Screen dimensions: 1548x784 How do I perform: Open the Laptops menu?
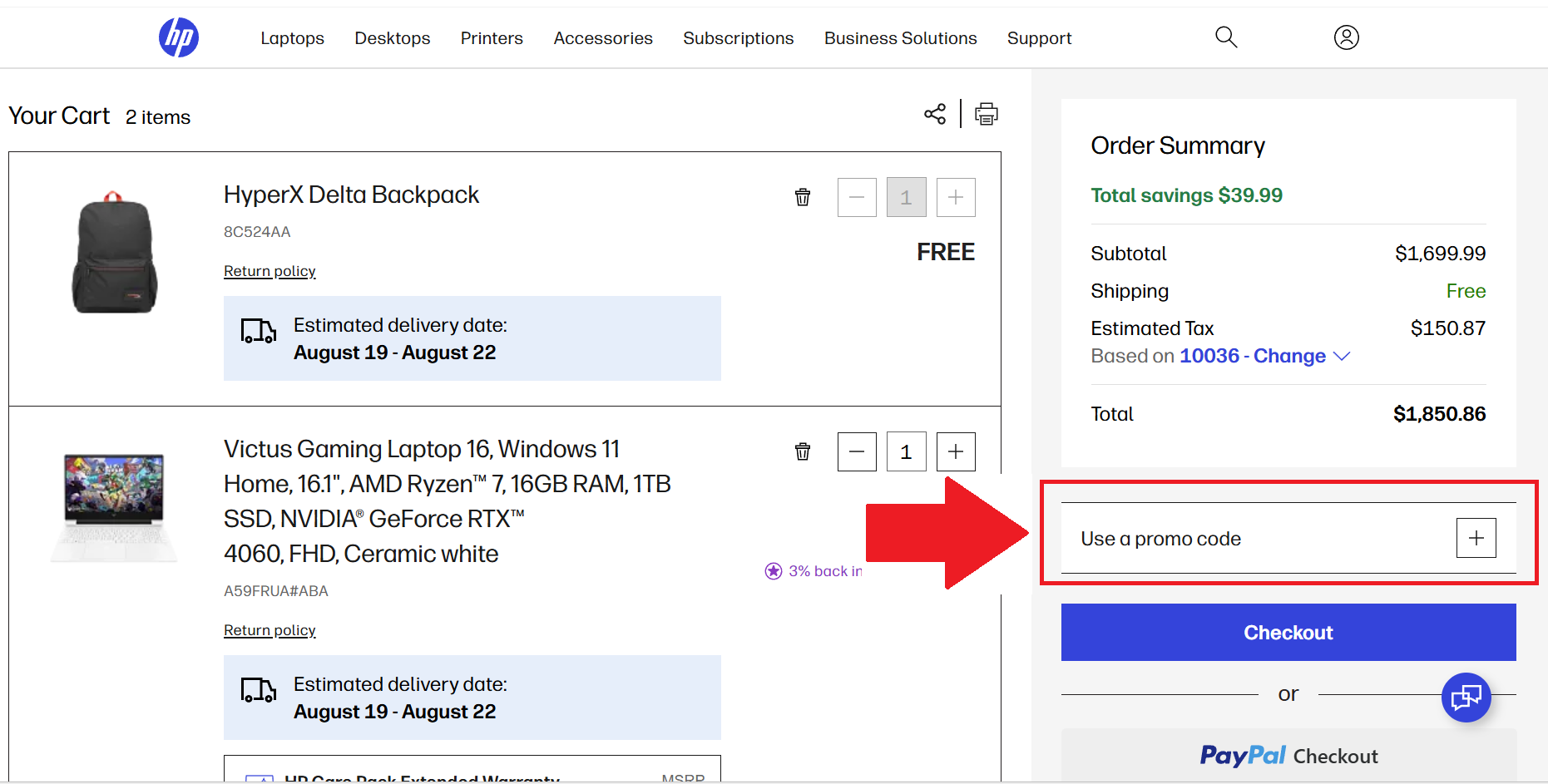(x=292, y=38)
